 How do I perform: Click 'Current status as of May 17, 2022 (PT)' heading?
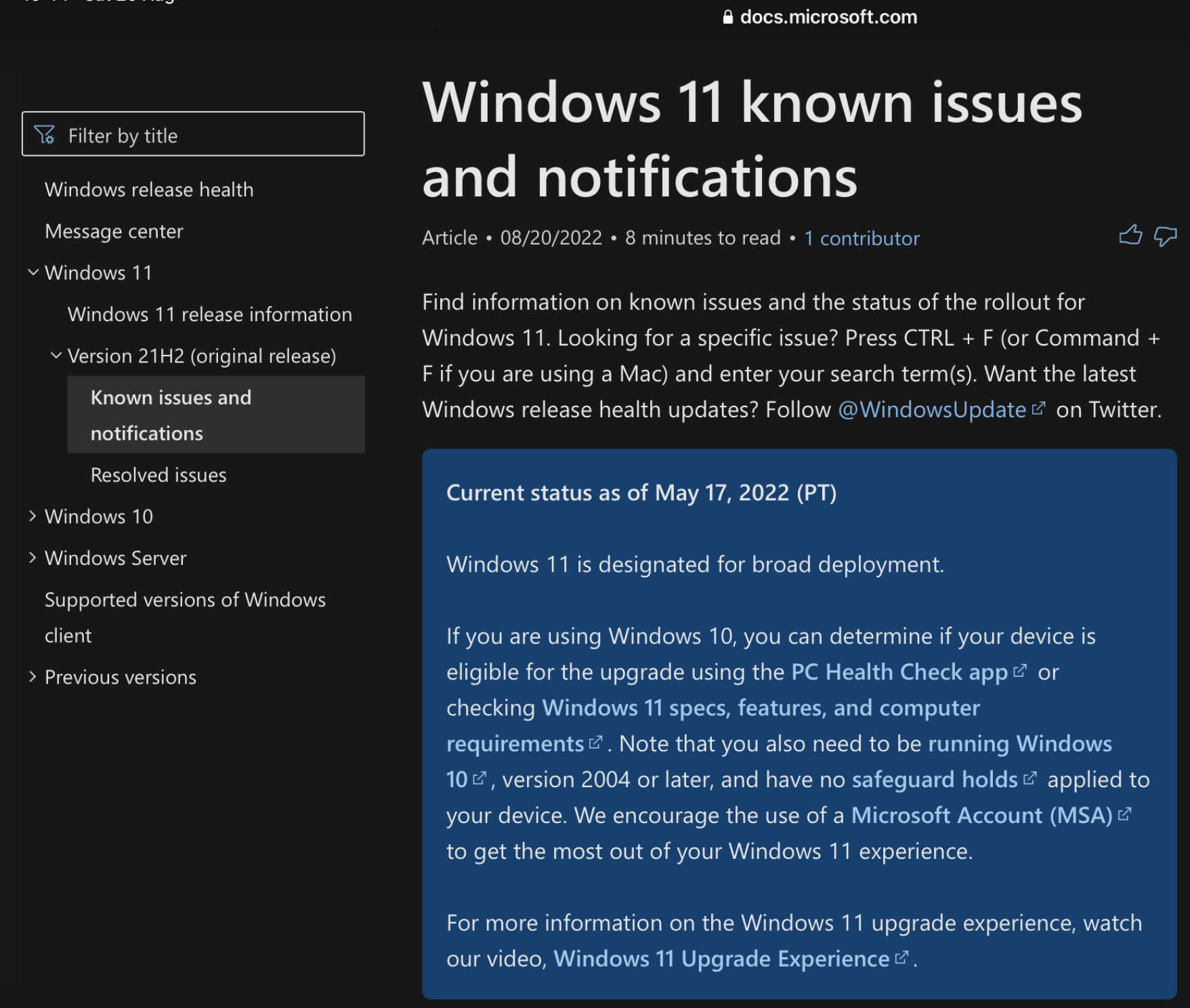(641, 492)
